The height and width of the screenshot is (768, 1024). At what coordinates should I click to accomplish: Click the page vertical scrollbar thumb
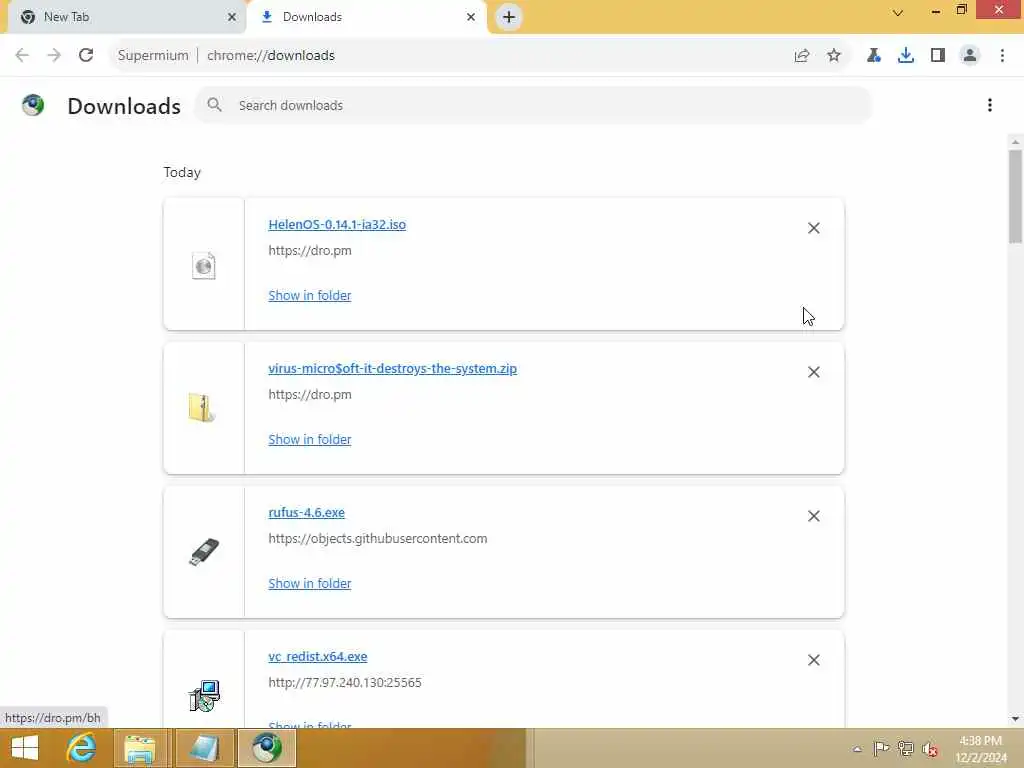(x=1015, y=196)
